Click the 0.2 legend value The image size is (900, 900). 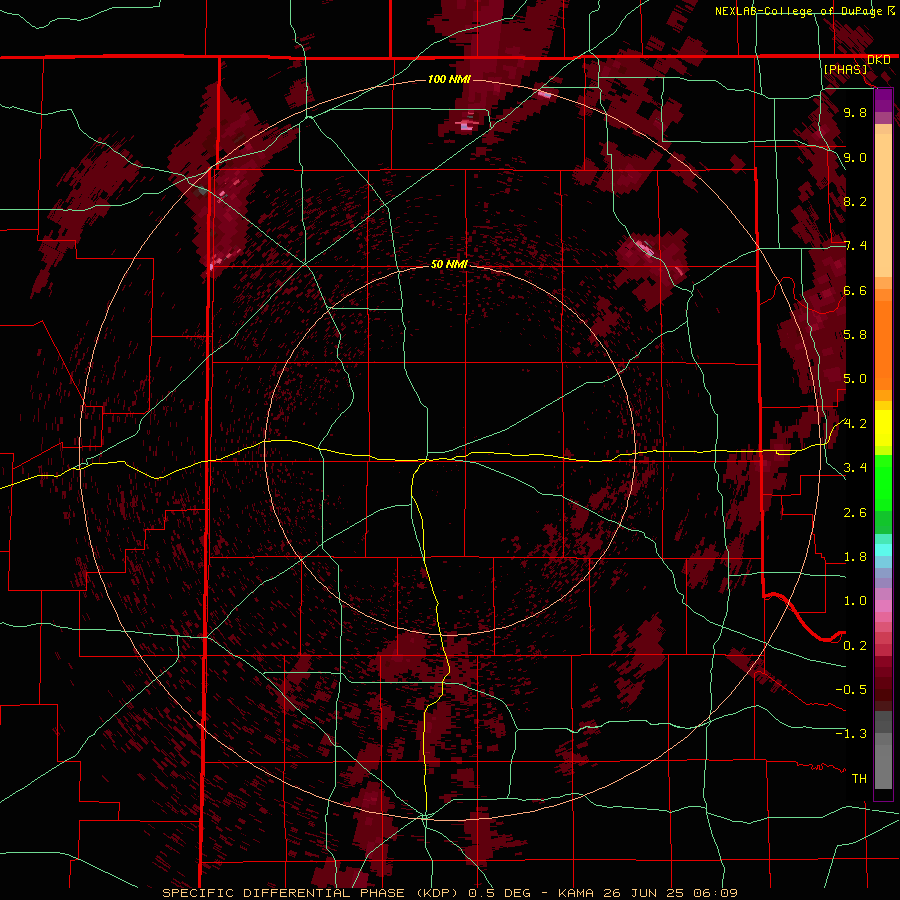[855, 645]
